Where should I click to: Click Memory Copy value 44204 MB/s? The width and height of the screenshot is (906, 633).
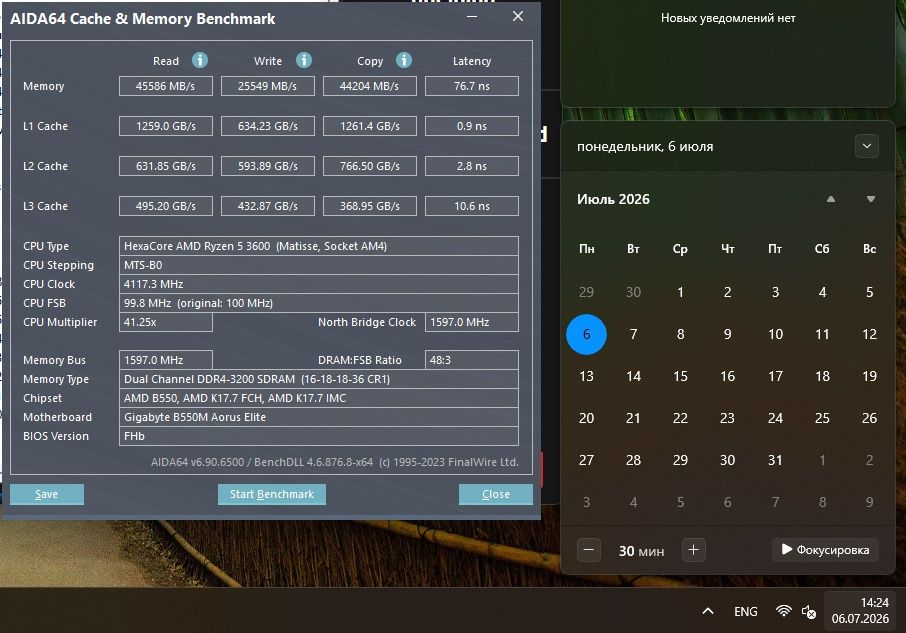(x=369, y=86)
